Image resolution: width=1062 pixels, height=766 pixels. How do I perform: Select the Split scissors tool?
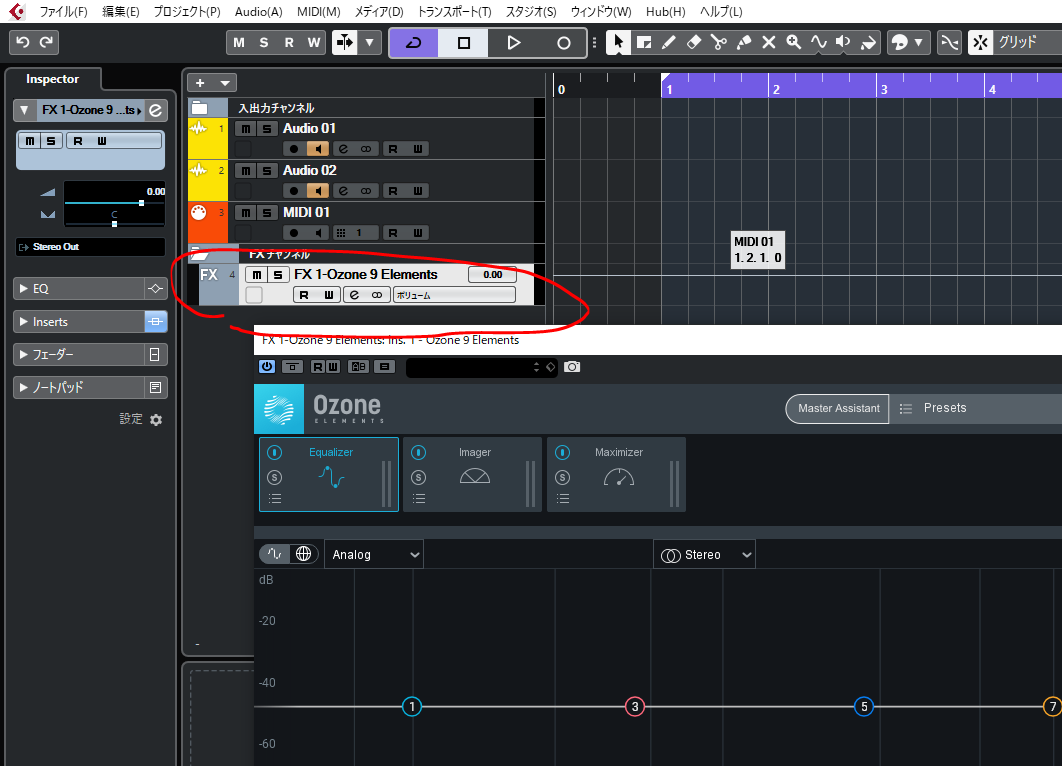pos(719,43)
